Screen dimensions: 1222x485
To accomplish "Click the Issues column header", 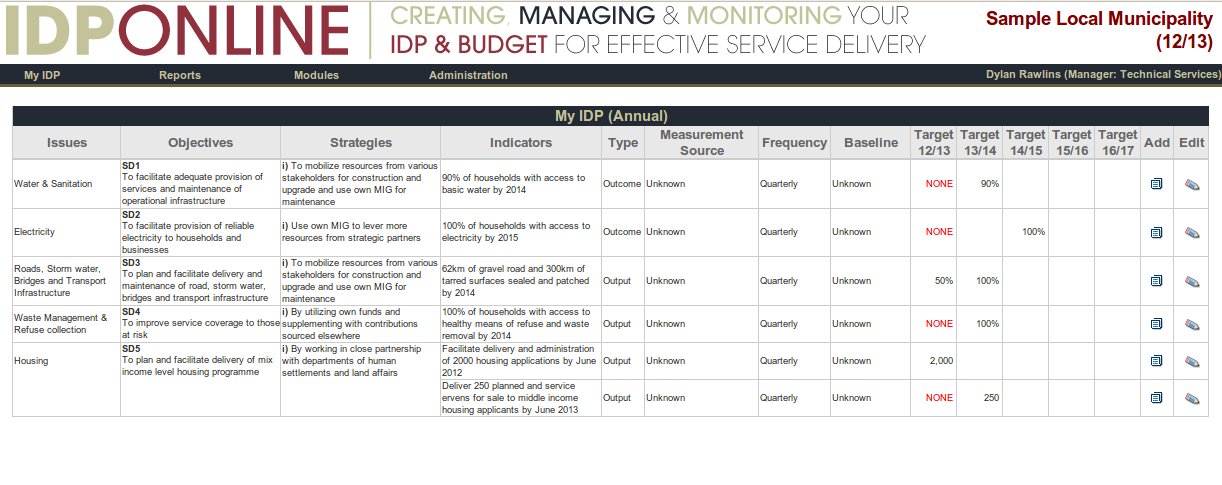I will (x=67, y=143).
